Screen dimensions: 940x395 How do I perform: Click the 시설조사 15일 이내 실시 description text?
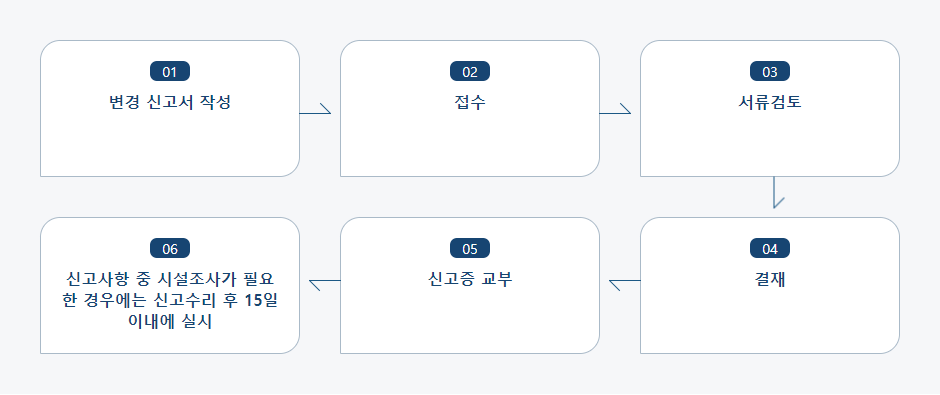(170, 300)
